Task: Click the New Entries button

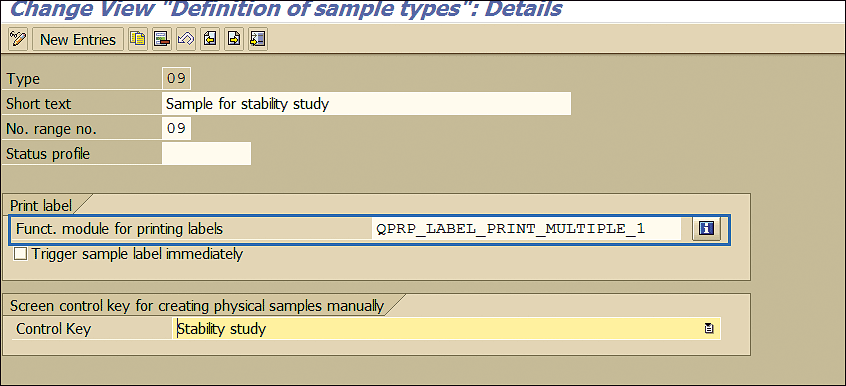Action: pos(78,39)
